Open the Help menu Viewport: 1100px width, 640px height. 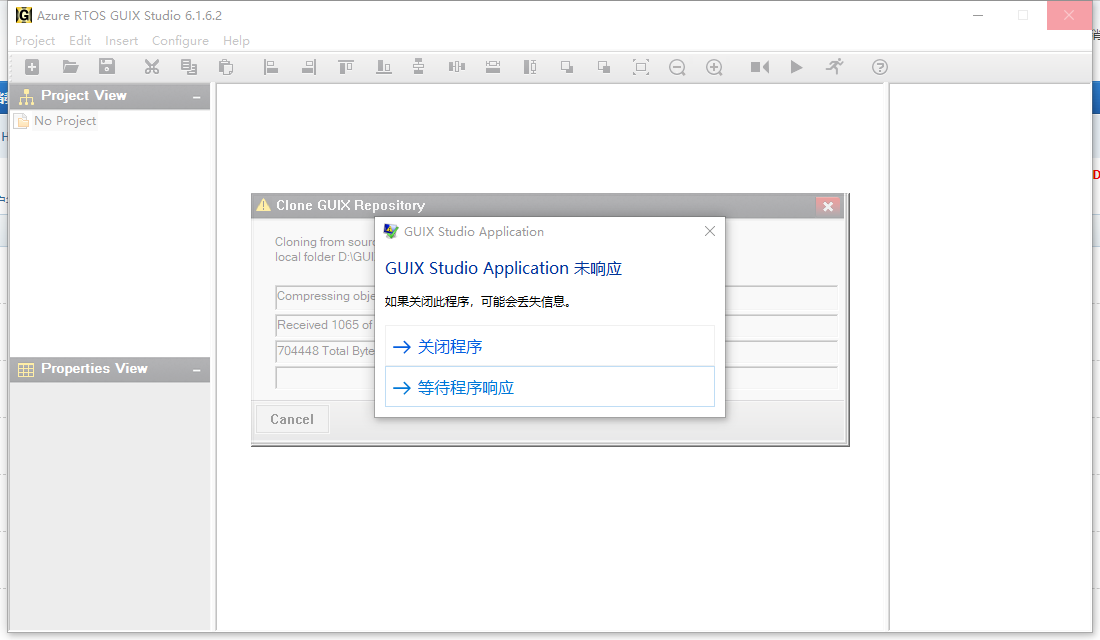pos(236,41)
